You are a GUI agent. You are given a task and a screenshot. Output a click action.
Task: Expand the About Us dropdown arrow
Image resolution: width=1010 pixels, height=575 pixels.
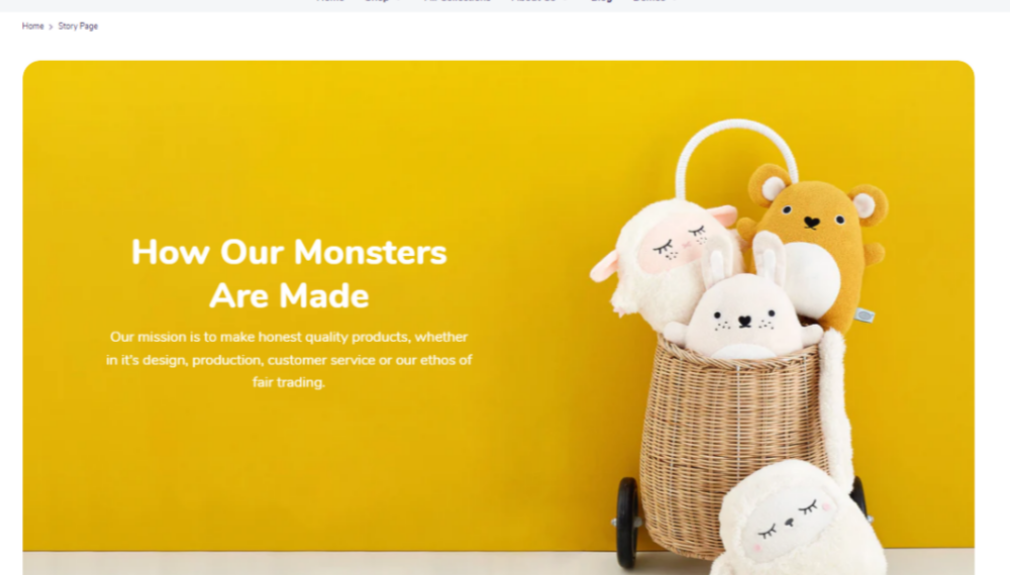(566, 1)
